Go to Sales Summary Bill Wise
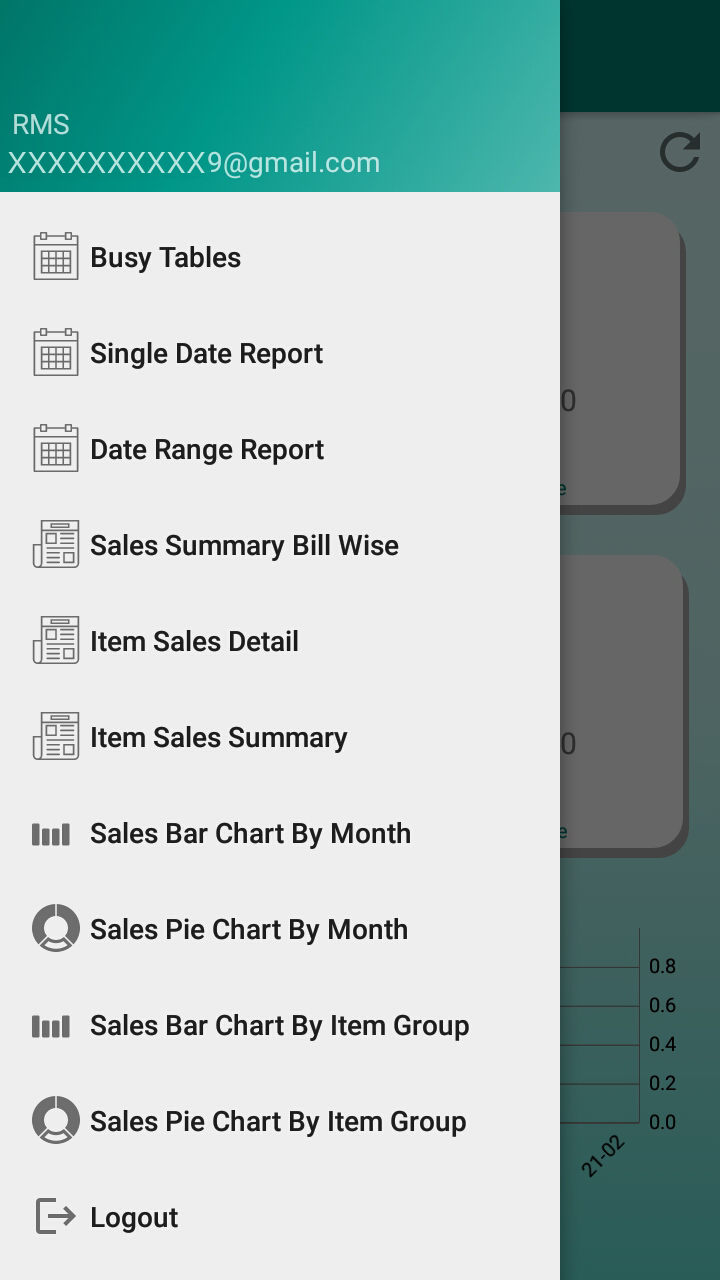Viewport: 720px width, 1280px height. [x=244, y=545]
